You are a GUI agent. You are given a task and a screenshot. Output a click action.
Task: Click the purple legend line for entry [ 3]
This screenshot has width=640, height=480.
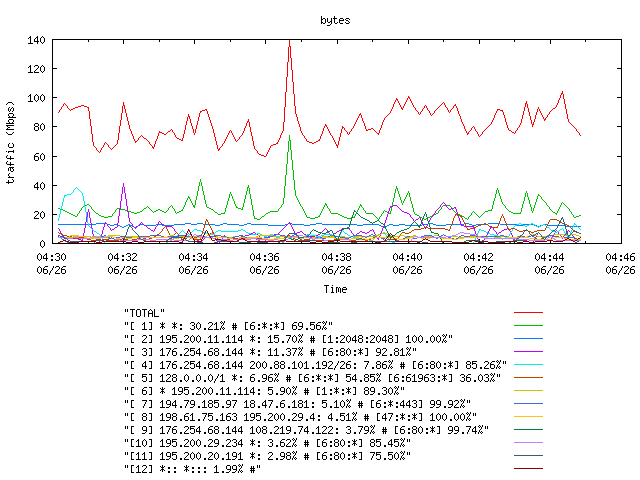coord(528,351)
